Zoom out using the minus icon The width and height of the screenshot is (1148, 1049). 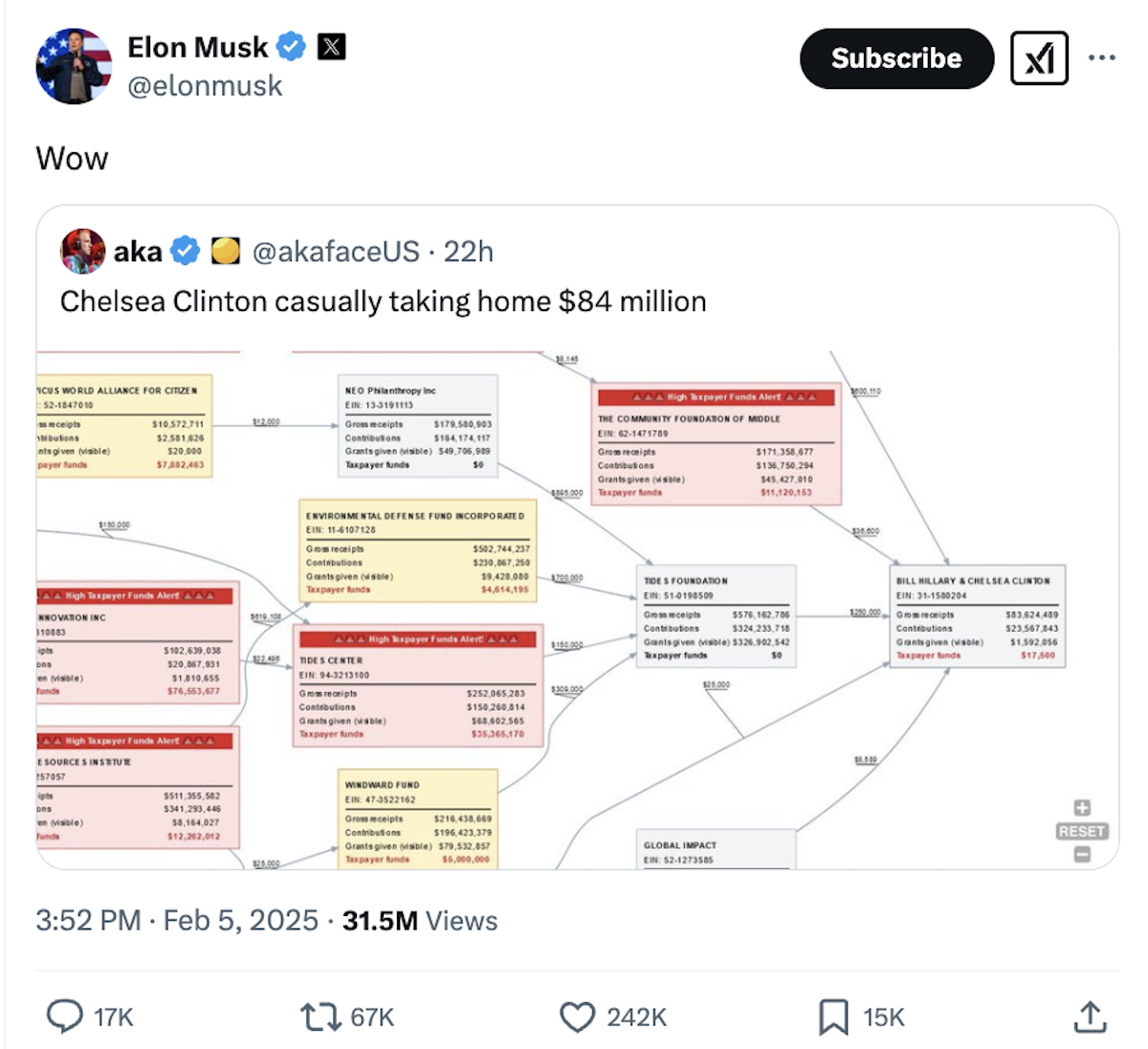[1081, 852]
